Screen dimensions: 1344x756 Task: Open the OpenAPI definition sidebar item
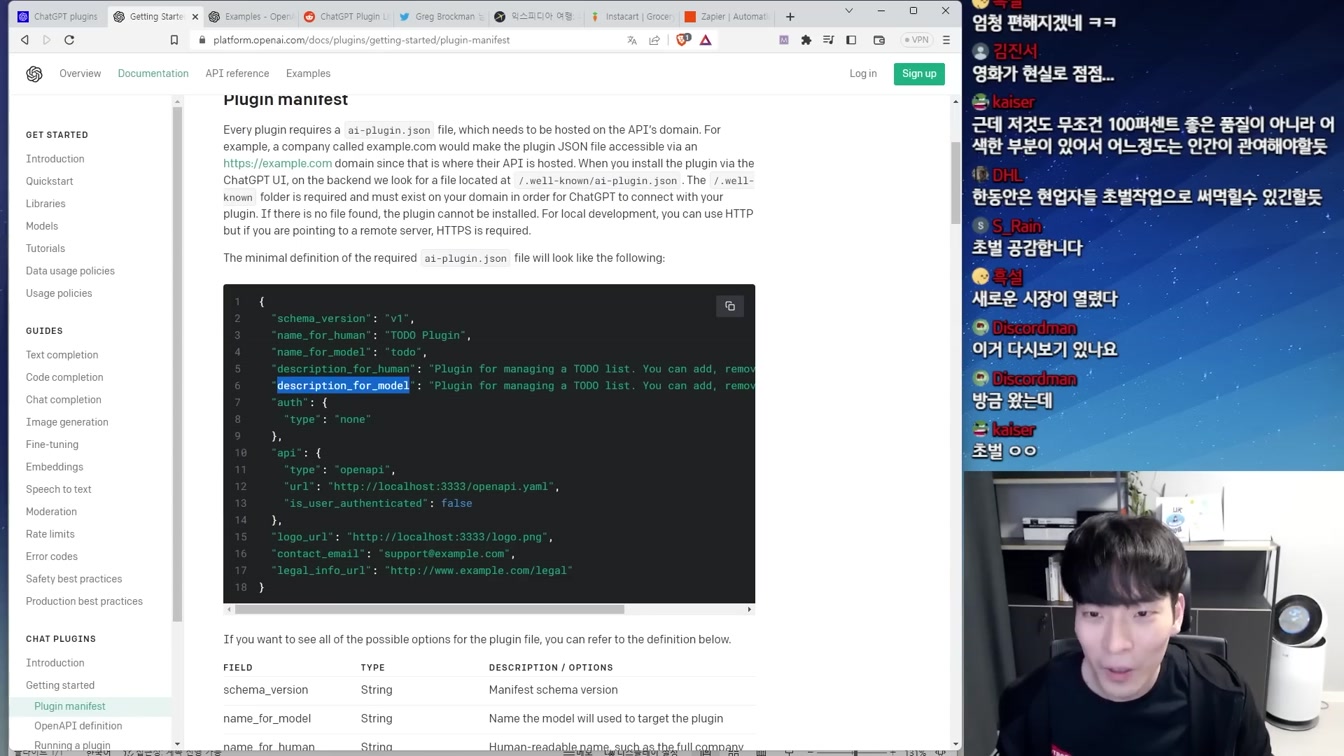tap(78, 726)
